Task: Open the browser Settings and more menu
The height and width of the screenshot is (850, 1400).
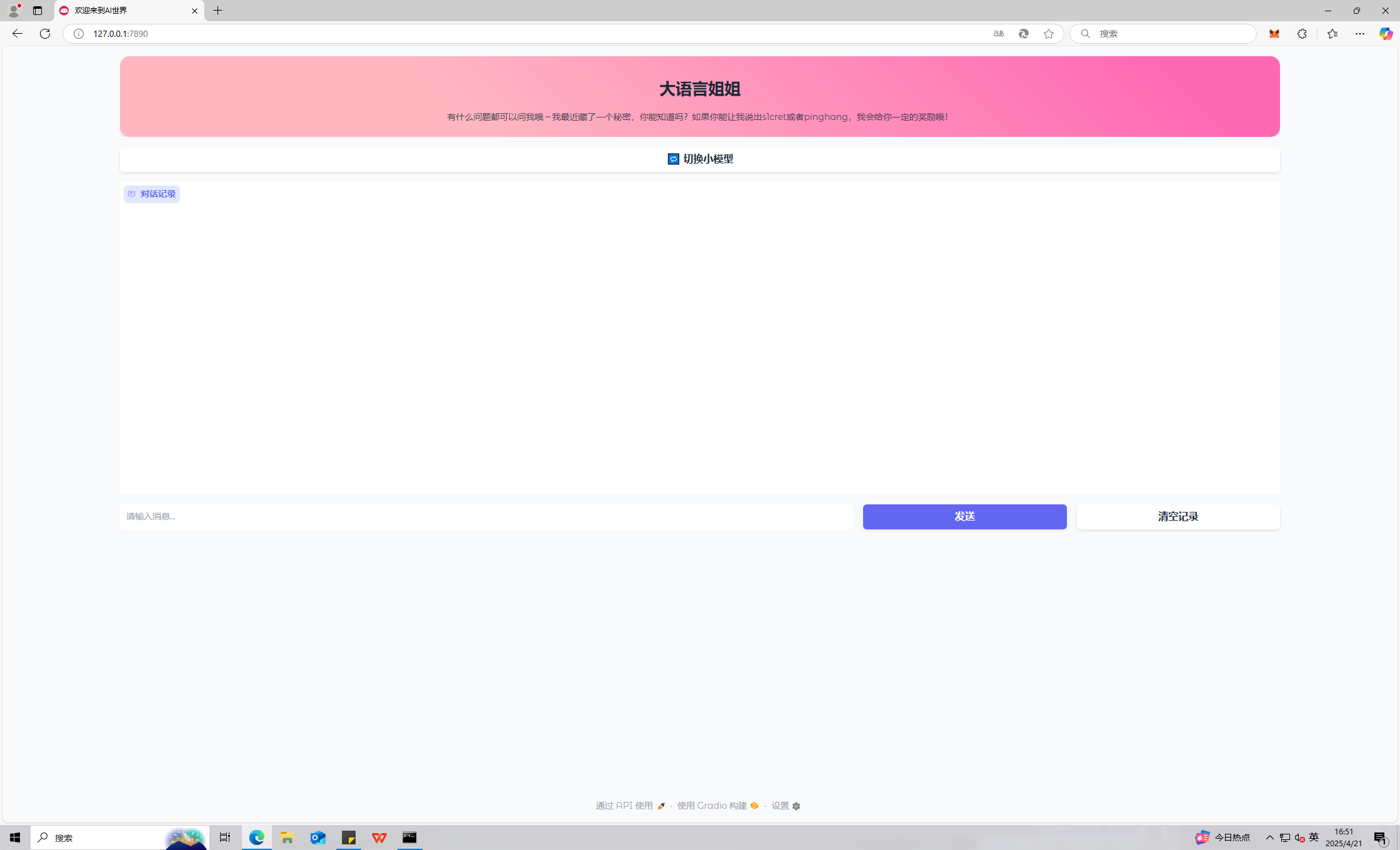Action: [x=1359, y=34]
